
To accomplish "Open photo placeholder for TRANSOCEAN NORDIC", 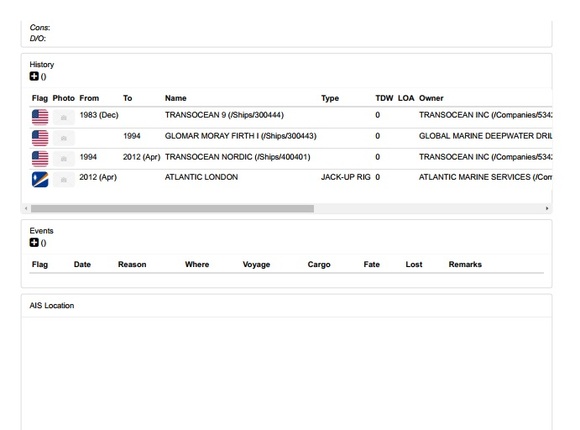I will [64, 159].
